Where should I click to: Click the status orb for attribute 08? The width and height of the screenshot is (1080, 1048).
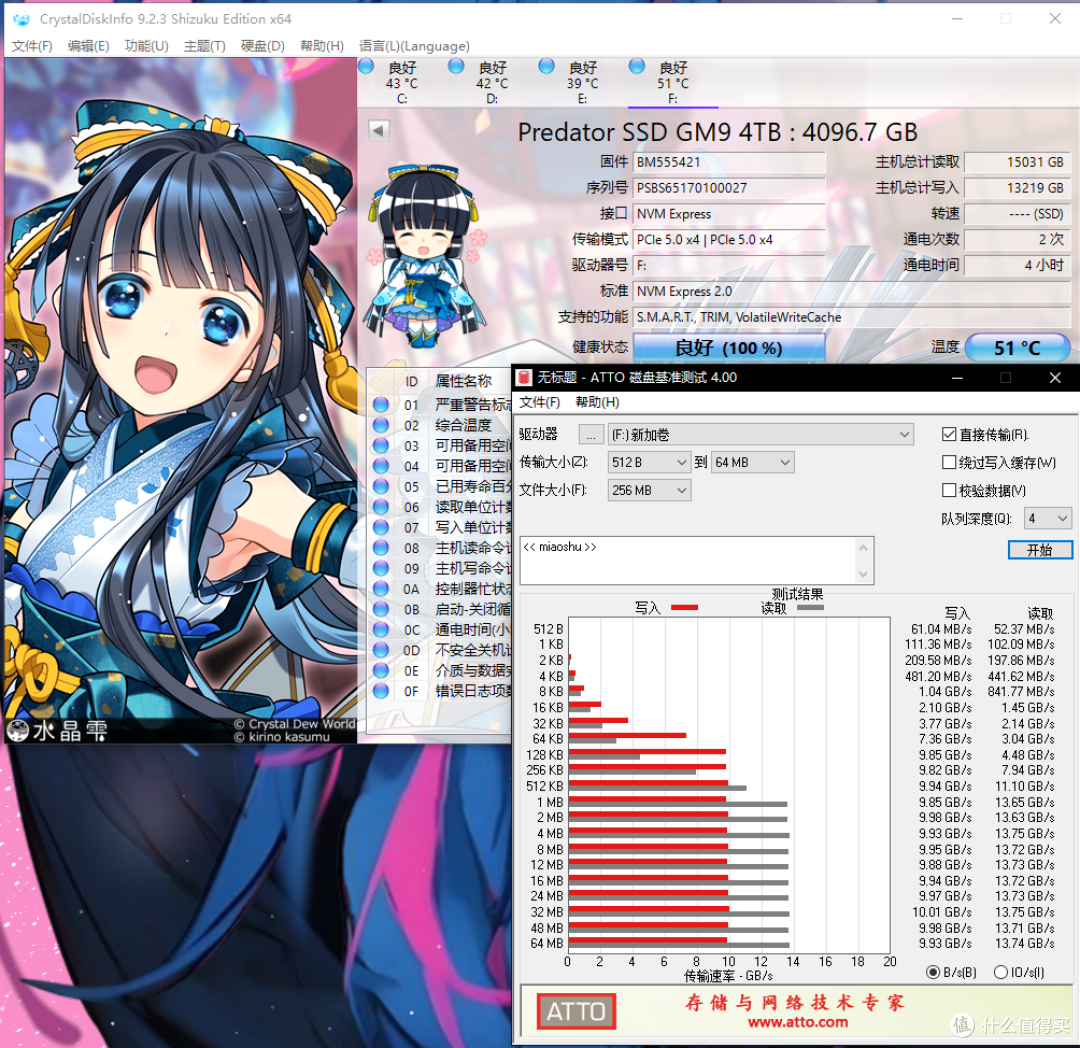click(381, 547)
